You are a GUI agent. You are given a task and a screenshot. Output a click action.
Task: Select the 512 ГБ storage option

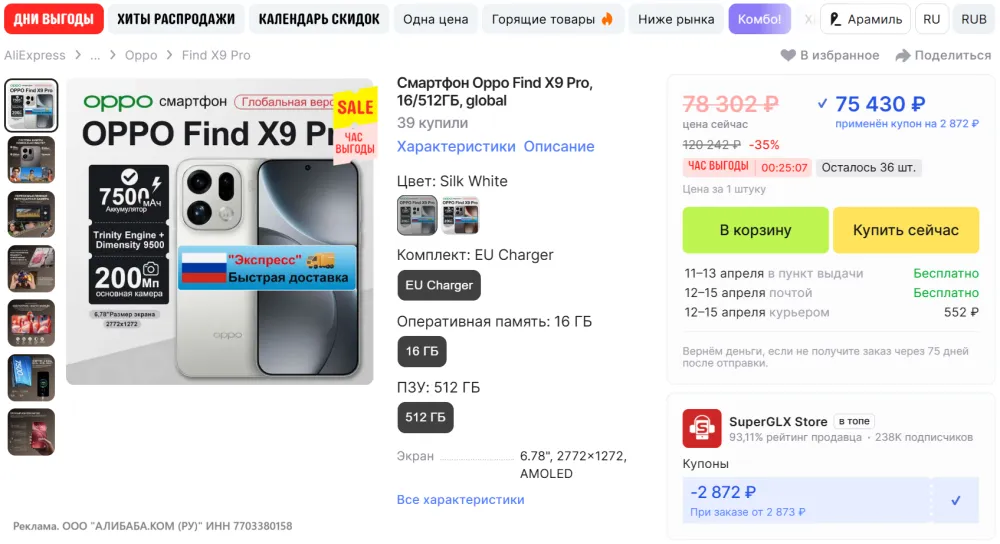tap(425, 417)
